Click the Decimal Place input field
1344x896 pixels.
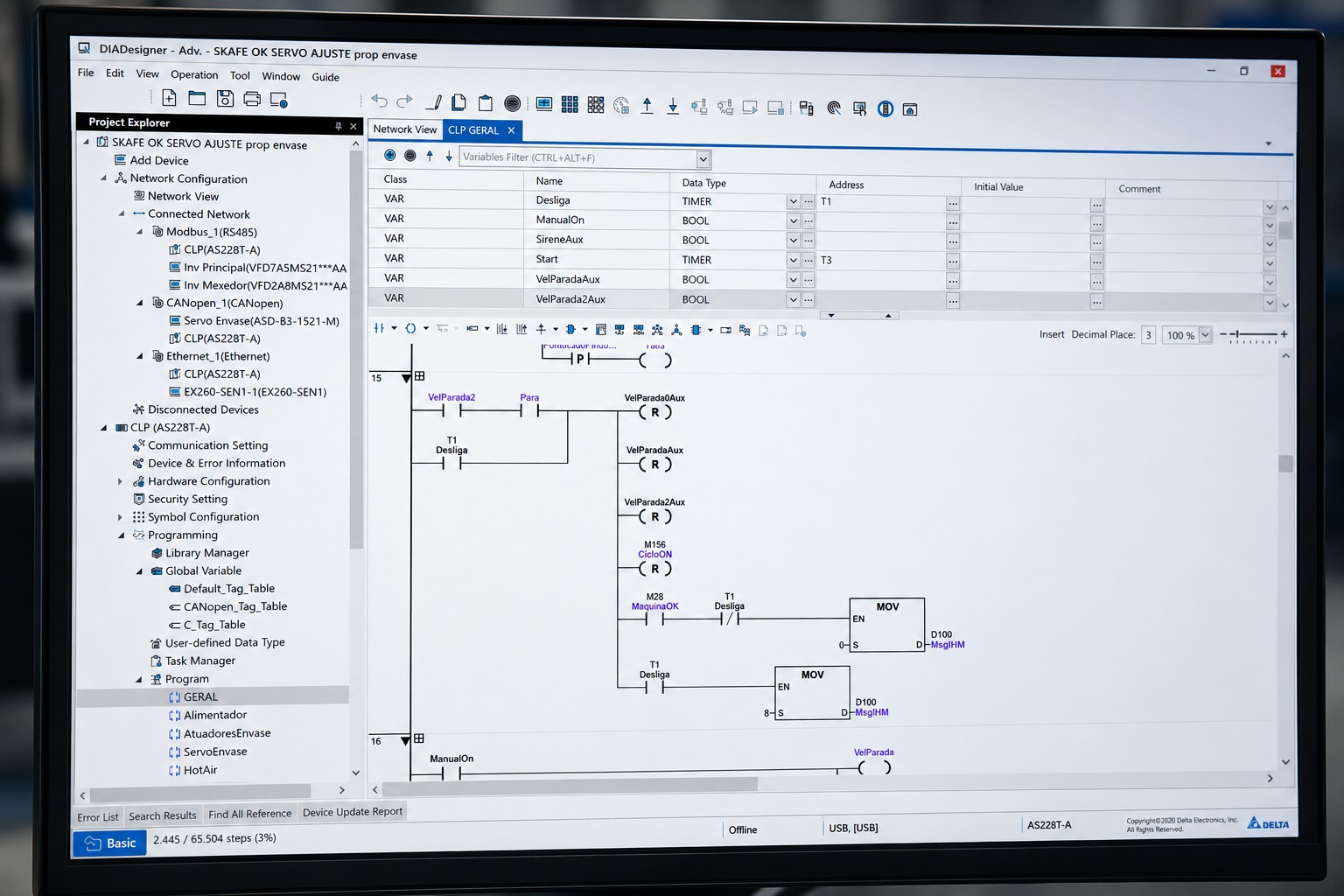1148,334
